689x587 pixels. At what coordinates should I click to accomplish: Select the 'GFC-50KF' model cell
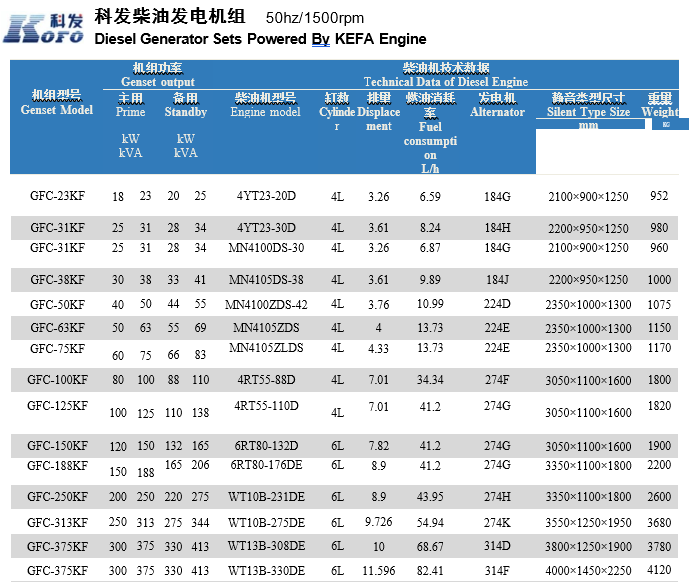57,304
